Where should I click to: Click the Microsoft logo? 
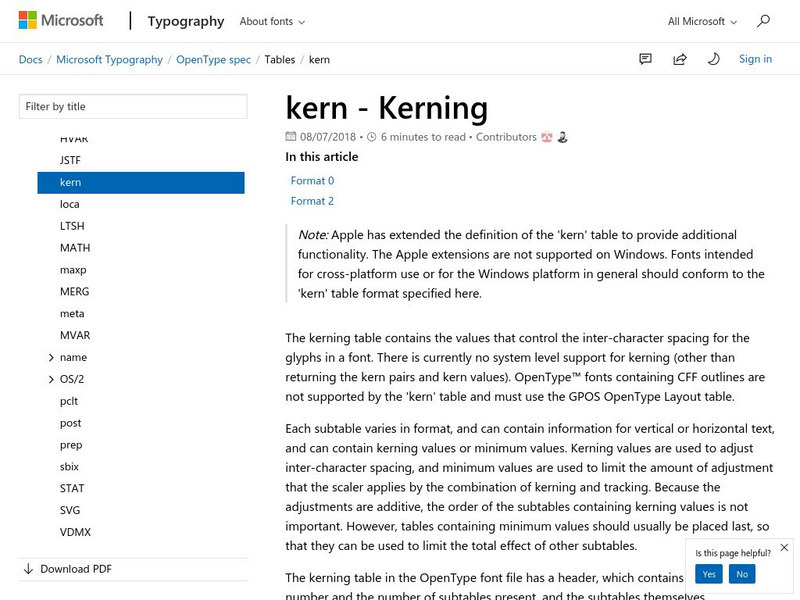(x=60, y=20)
